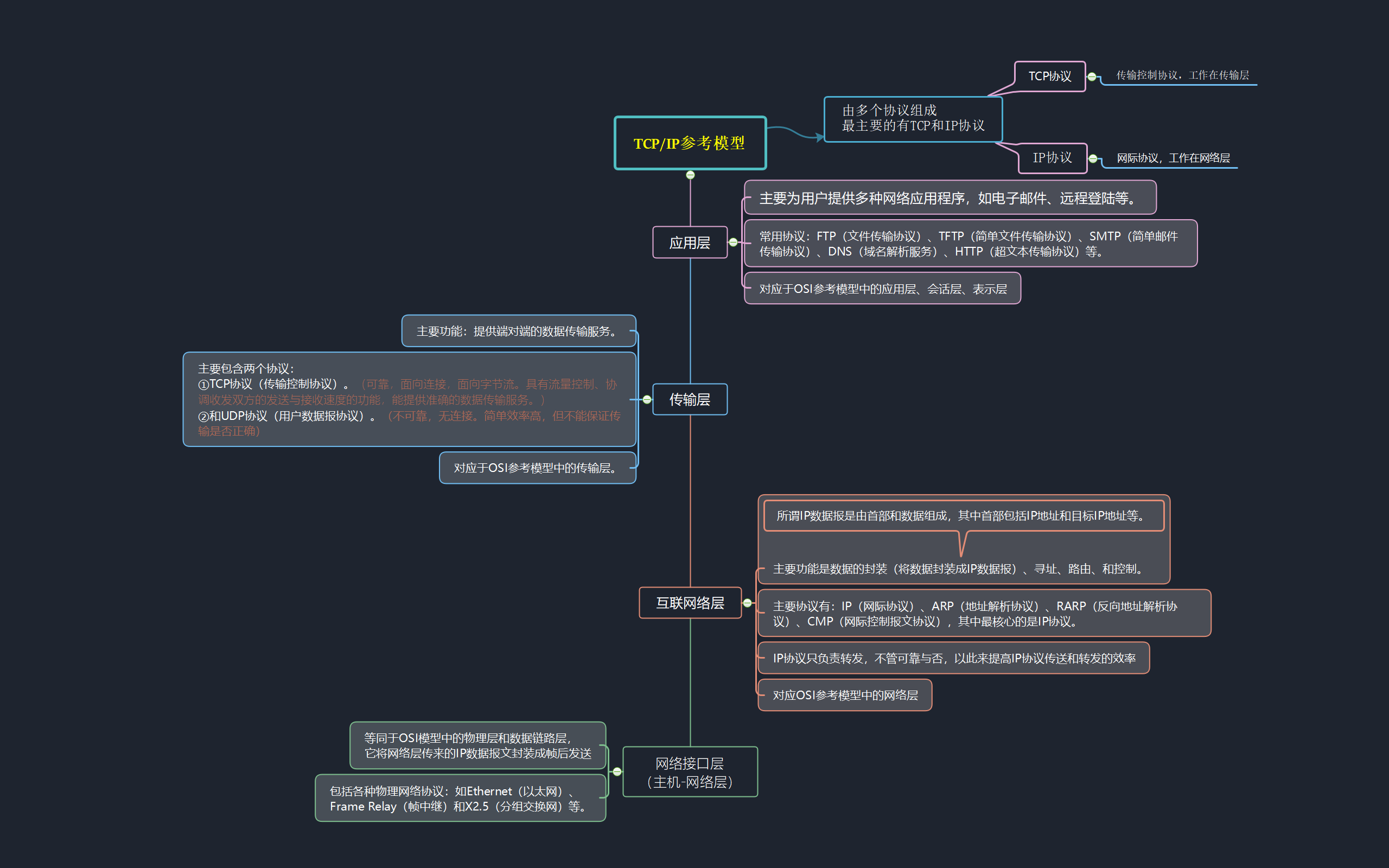The image size is (1389, 868).
Task: Collapse the 互联网络层 subtopics toggle
Action: click(747, 603)
